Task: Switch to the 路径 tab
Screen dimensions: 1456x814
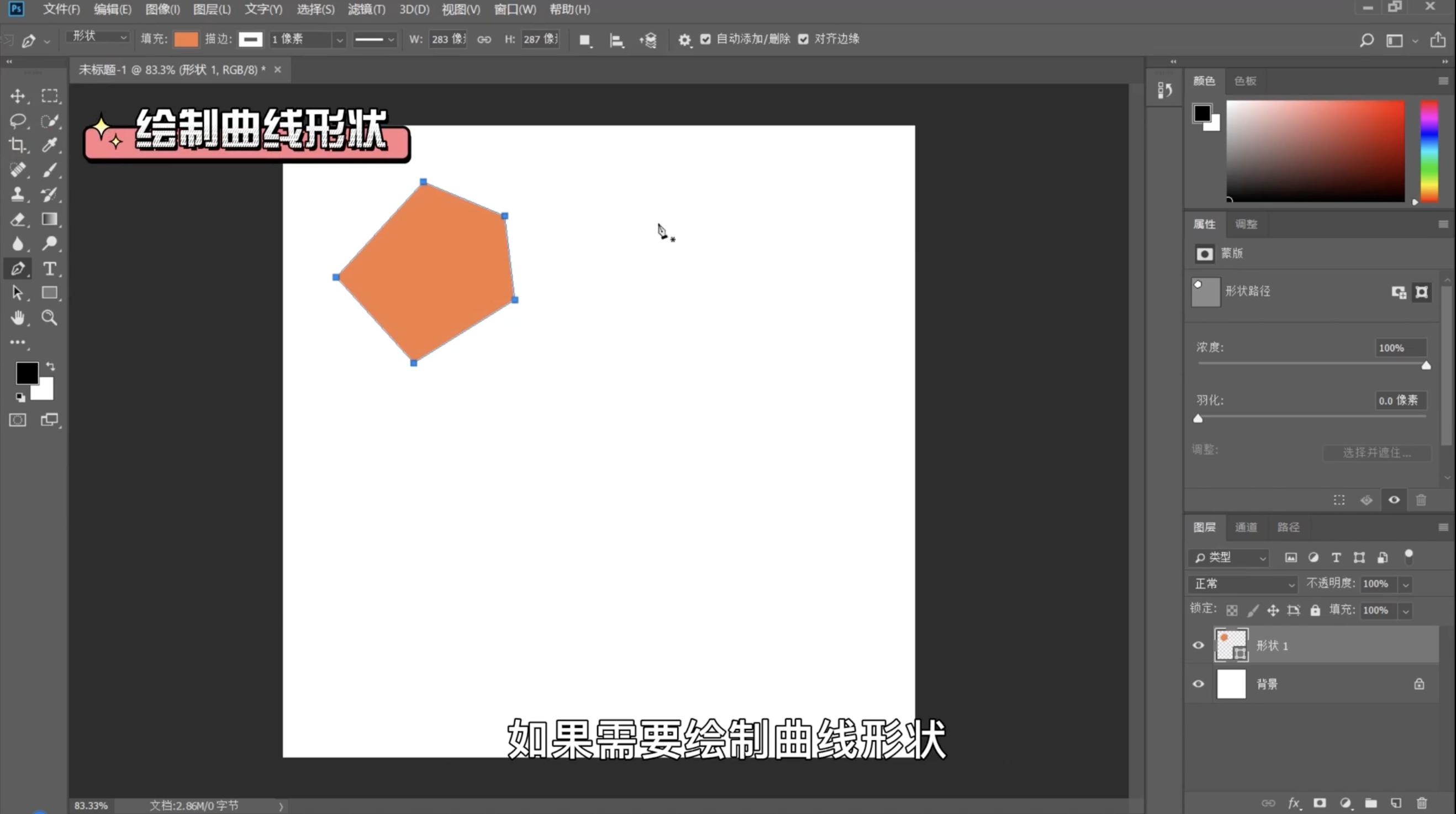Action: click(1288, 527)
